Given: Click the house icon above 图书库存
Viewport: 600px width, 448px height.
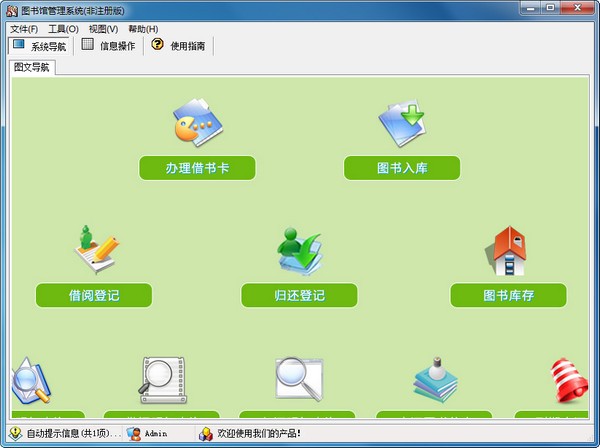Looking at the screenshot, I should pos(508,250).
